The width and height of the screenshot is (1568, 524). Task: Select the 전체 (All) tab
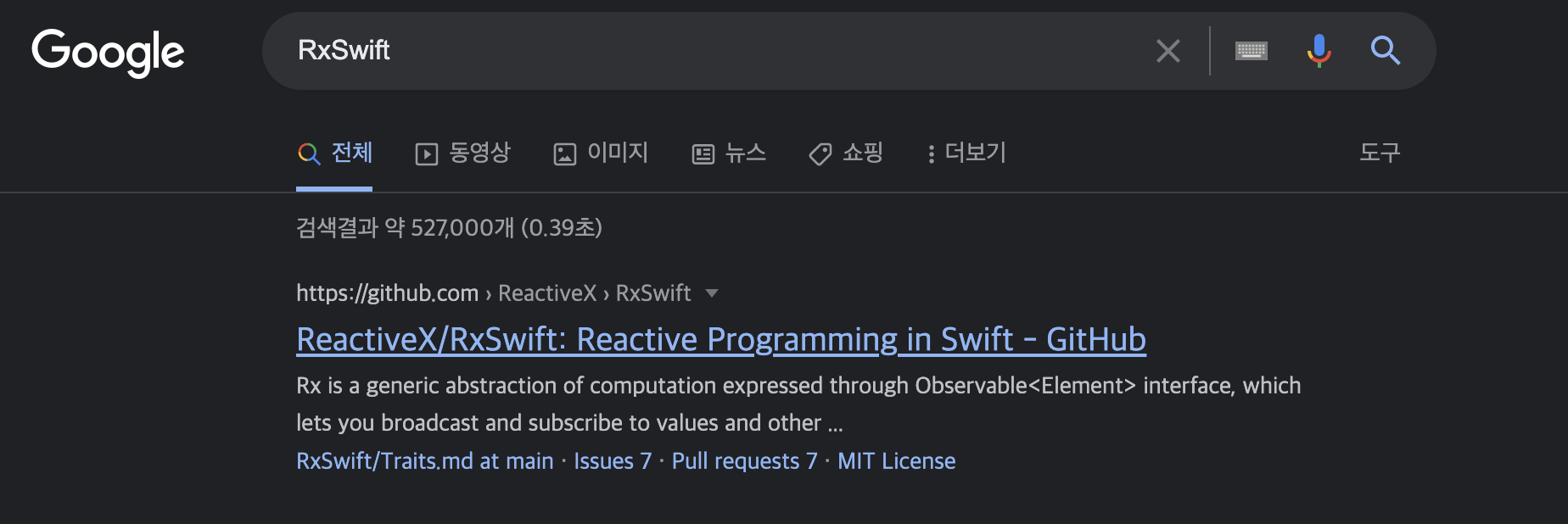coord(334,153)
